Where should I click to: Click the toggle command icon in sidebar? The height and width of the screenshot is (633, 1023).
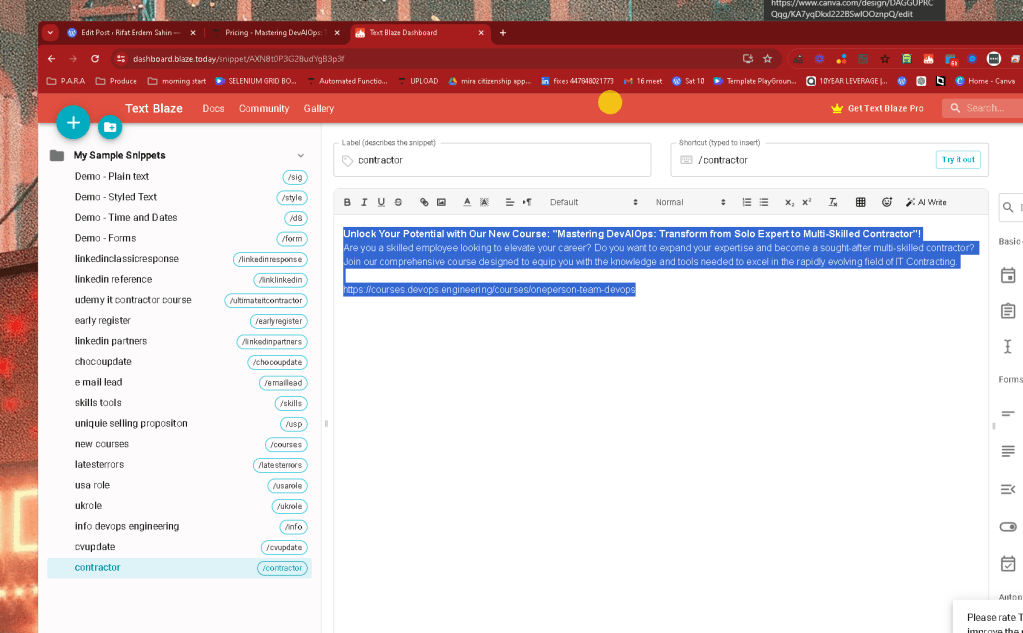1008,527
